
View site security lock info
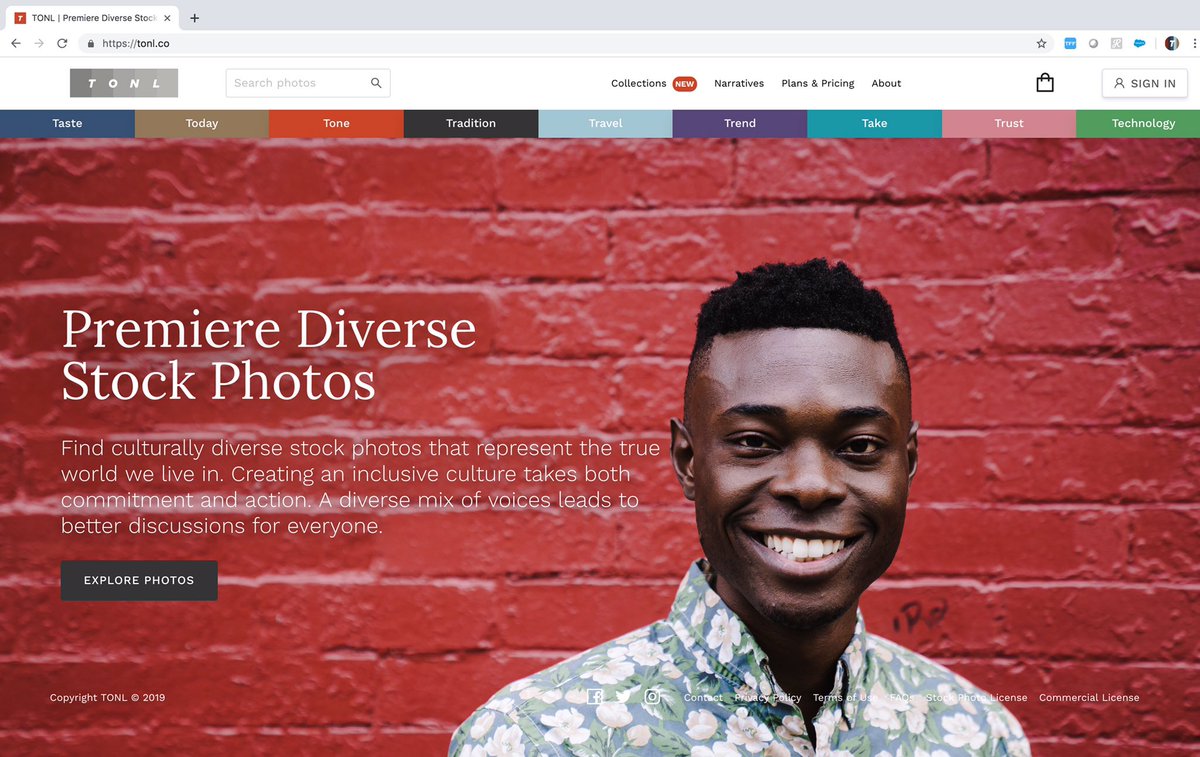(x=90, y=43)
